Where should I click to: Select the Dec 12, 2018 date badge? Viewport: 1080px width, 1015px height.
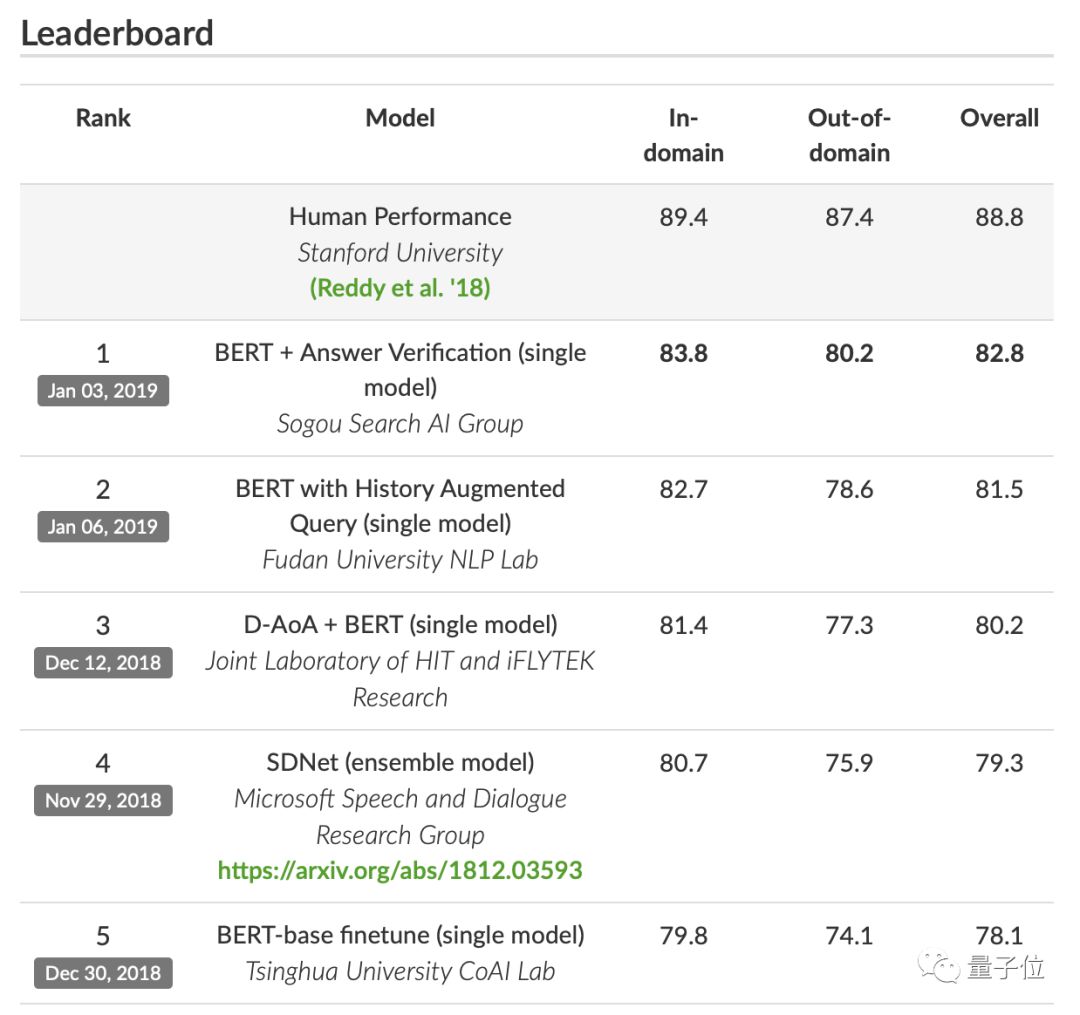pos(103,662)
